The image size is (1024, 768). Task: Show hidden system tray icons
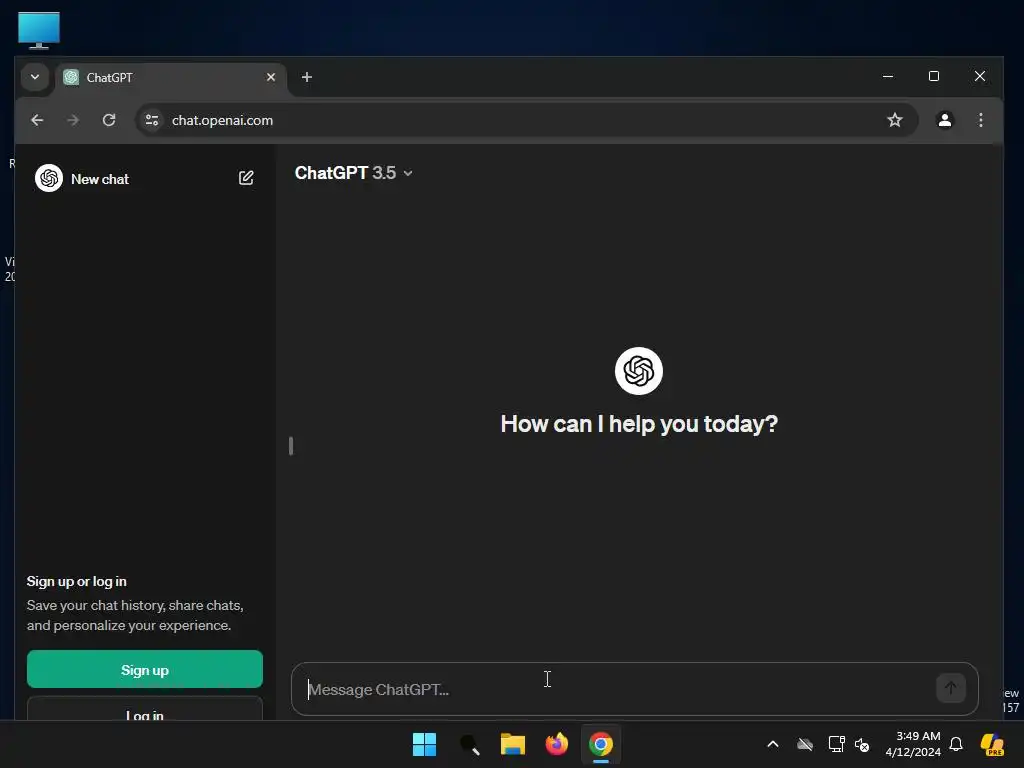773,744
